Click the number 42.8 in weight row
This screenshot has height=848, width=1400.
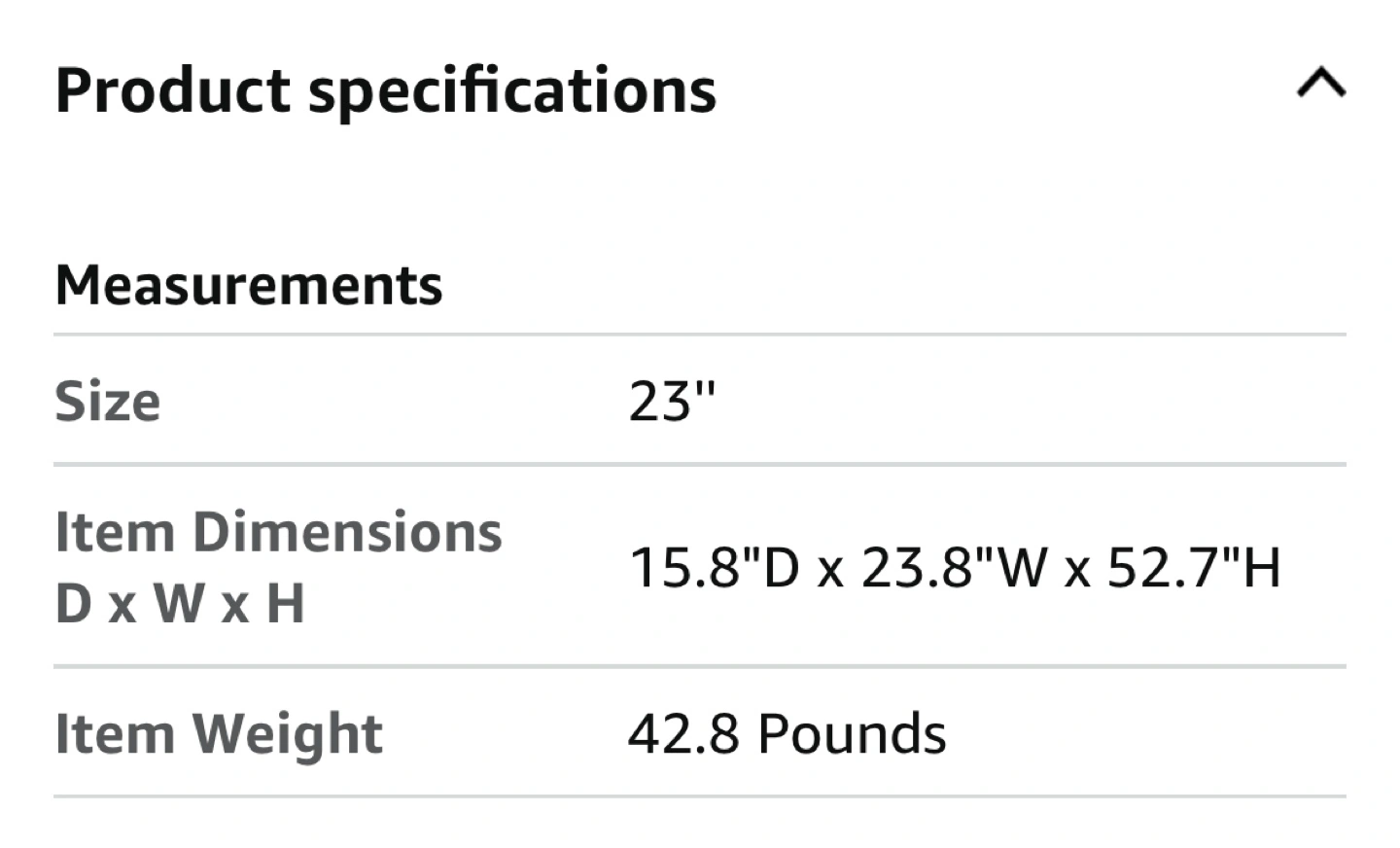(683, 733)
